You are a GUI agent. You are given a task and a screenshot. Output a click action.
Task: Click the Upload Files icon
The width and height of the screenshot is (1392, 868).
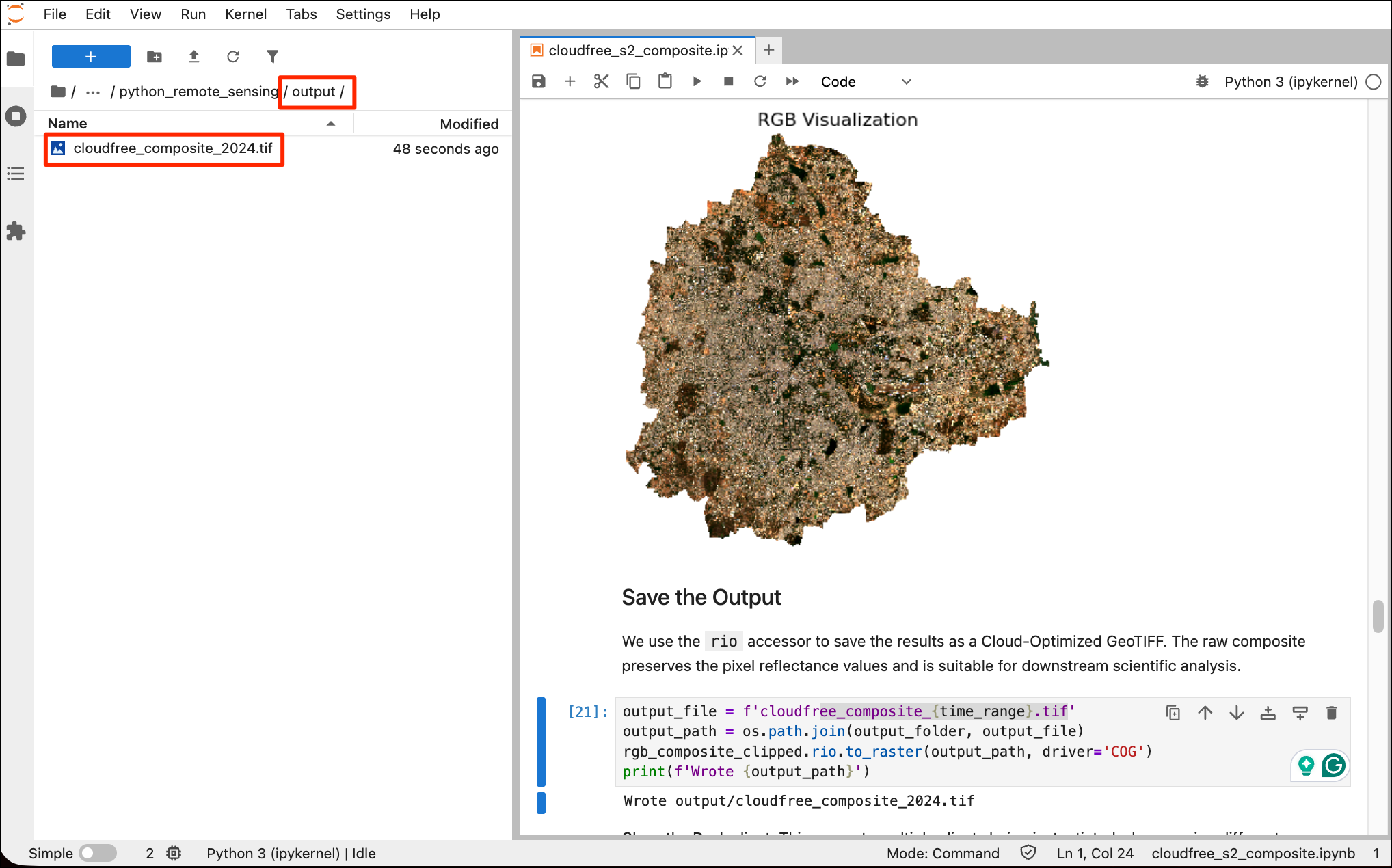193,57
